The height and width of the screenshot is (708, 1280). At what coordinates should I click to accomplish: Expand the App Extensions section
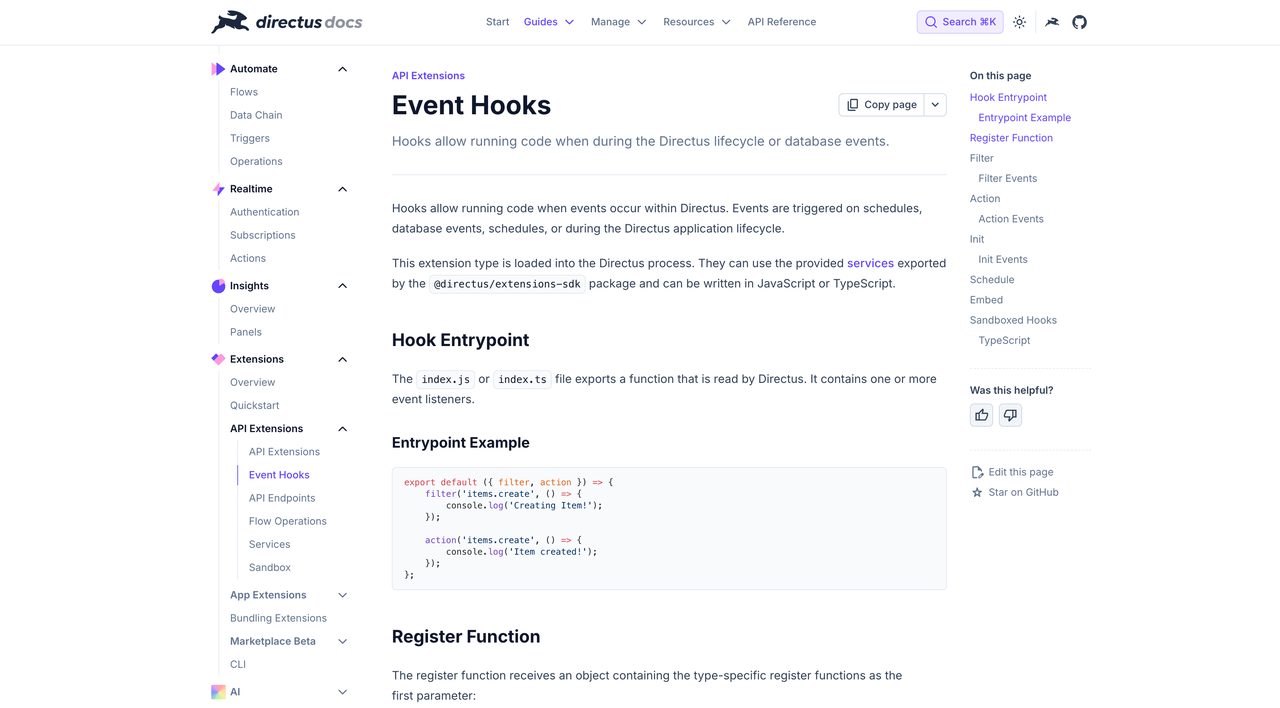342,595
